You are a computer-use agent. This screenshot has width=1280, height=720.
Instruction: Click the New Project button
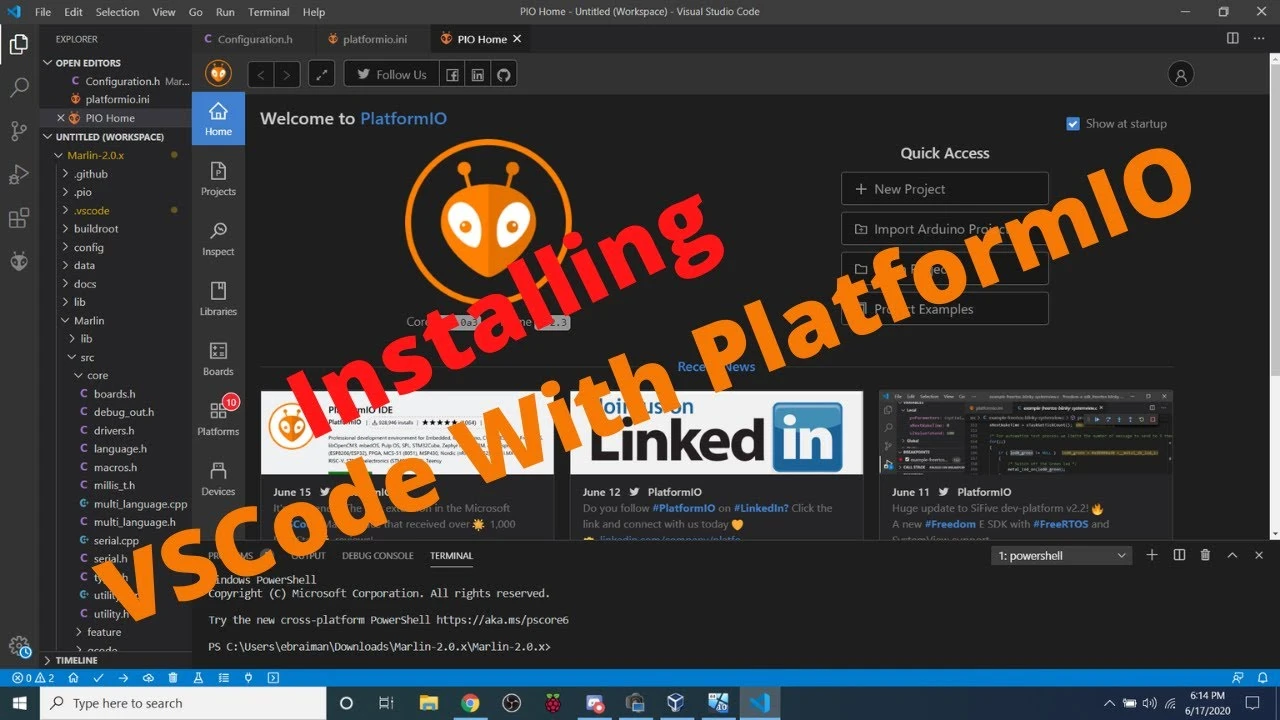(x=945, y=189)
